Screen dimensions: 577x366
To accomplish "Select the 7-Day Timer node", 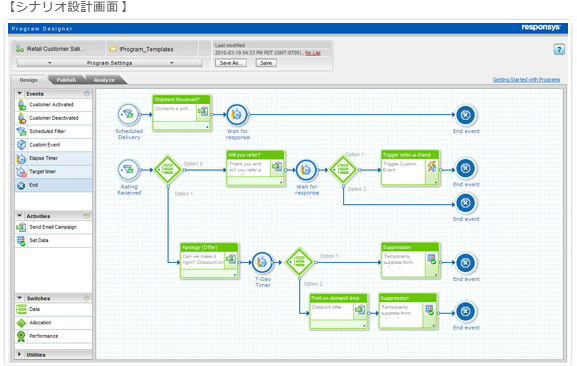I will coord(262,262).
